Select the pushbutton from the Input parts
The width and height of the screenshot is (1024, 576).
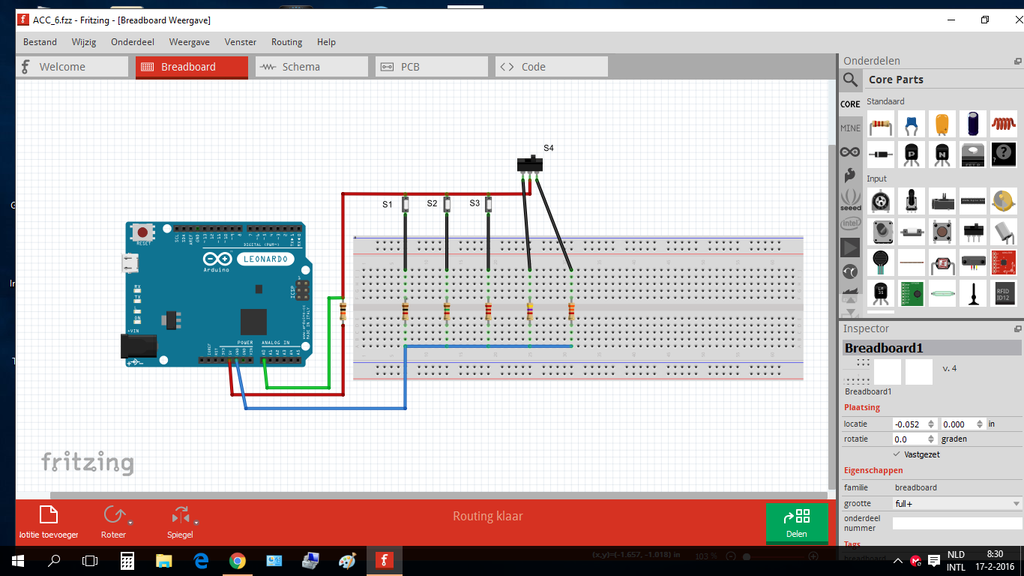[942, 231]
